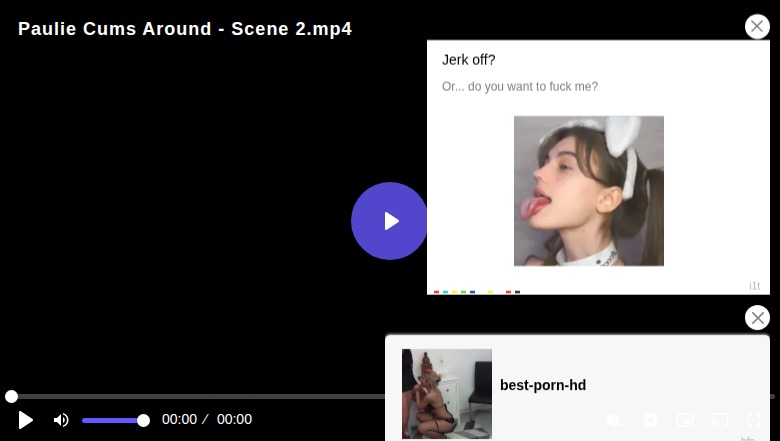Click the top popup ad headline text
The image size is (780, 441).
pos(469,60)
